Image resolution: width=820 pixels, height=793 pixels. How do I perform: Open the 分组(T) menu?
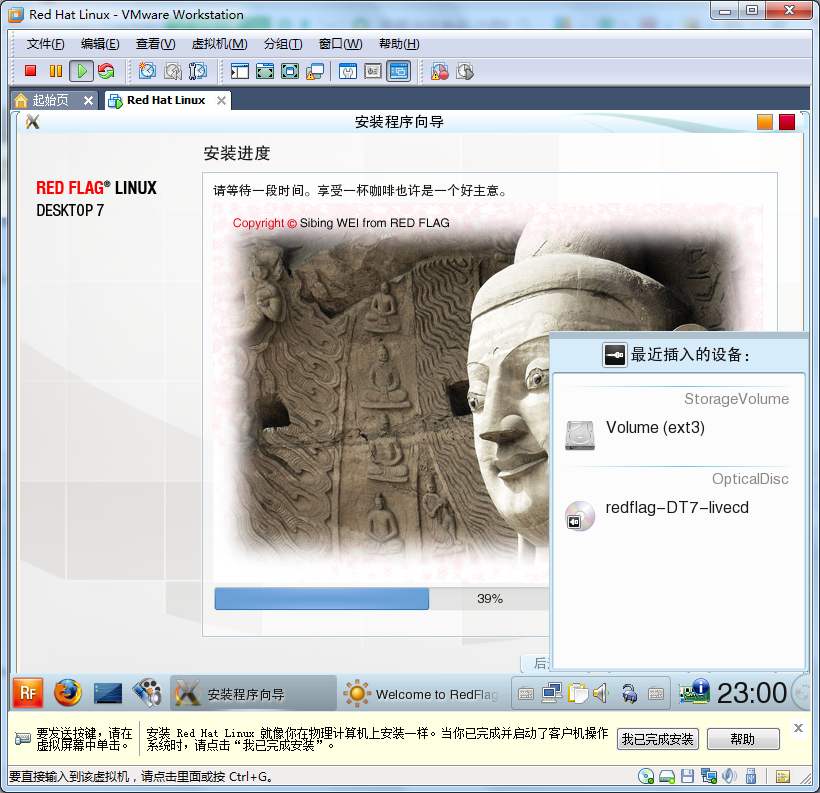283,44
